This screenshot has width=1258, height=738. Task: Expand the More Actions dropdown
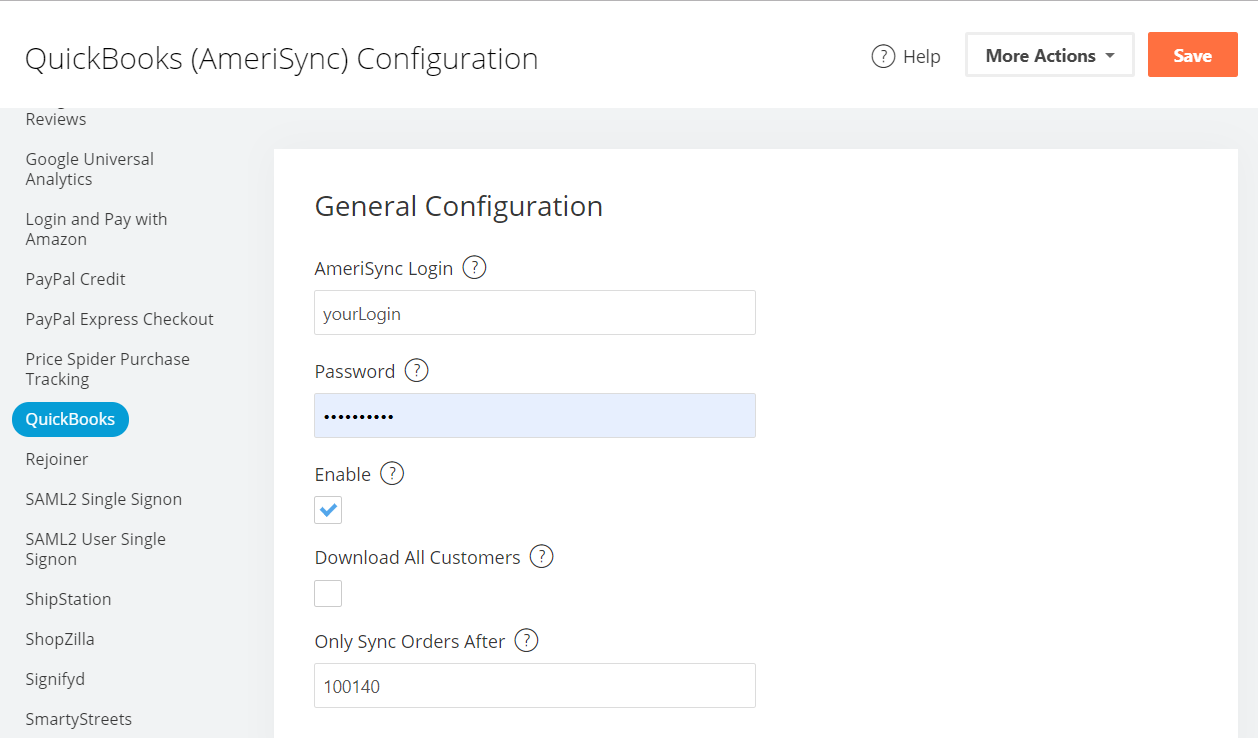point(1050,56)
